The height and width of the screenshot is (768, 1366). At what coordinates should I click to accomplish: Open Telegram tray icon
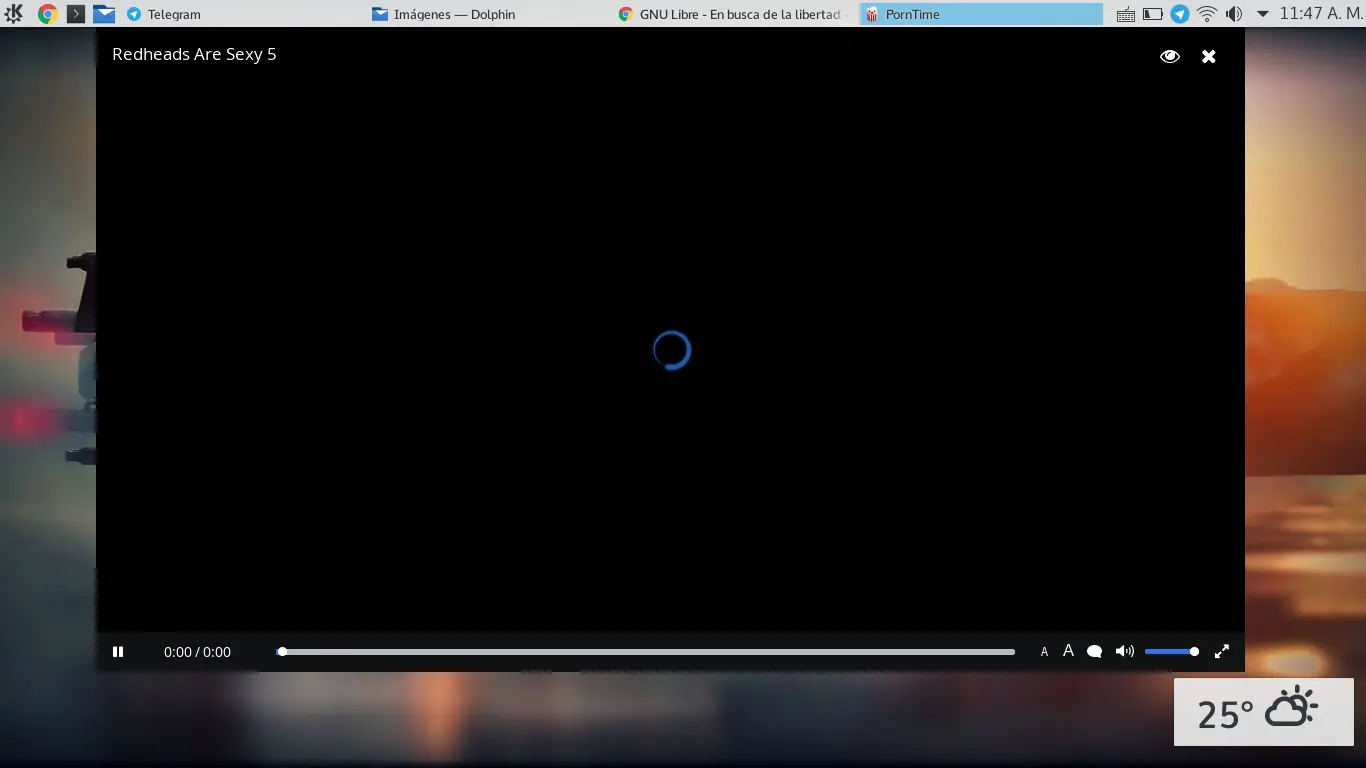tap(1180, 14)
